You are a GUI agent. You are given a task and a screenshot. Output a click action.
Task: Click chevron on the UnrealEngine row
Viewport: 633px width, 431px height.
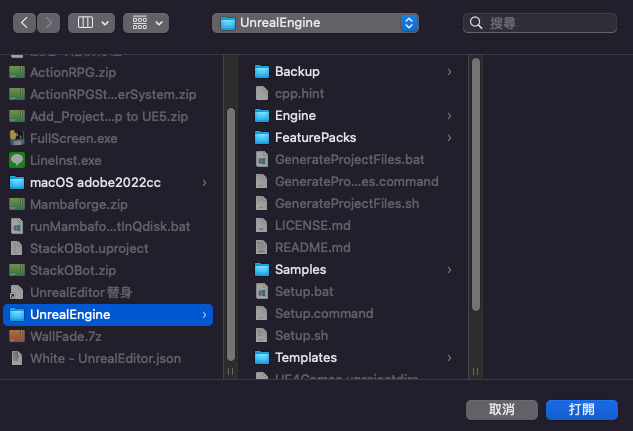[205, 315]
